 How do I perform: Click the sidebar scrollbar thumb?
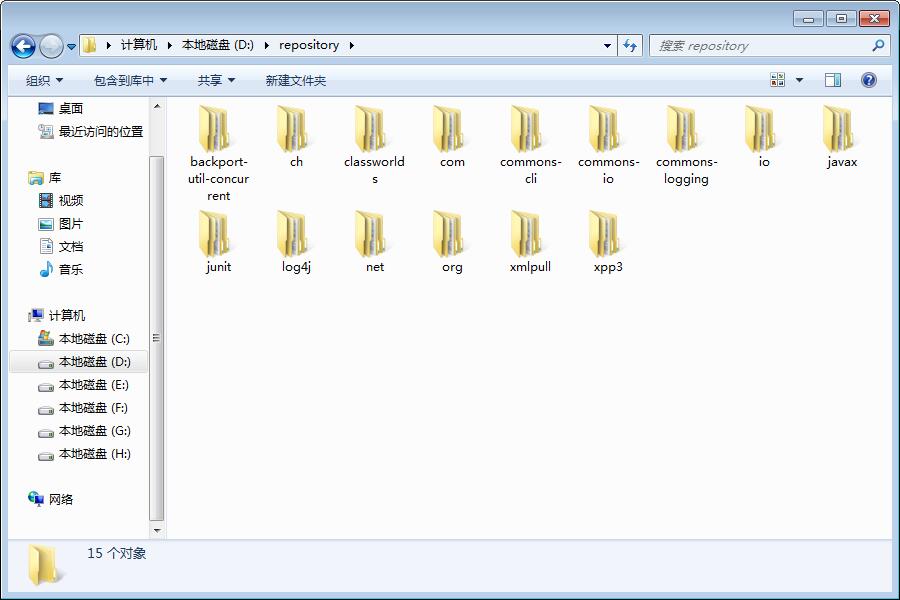(157, 338)
